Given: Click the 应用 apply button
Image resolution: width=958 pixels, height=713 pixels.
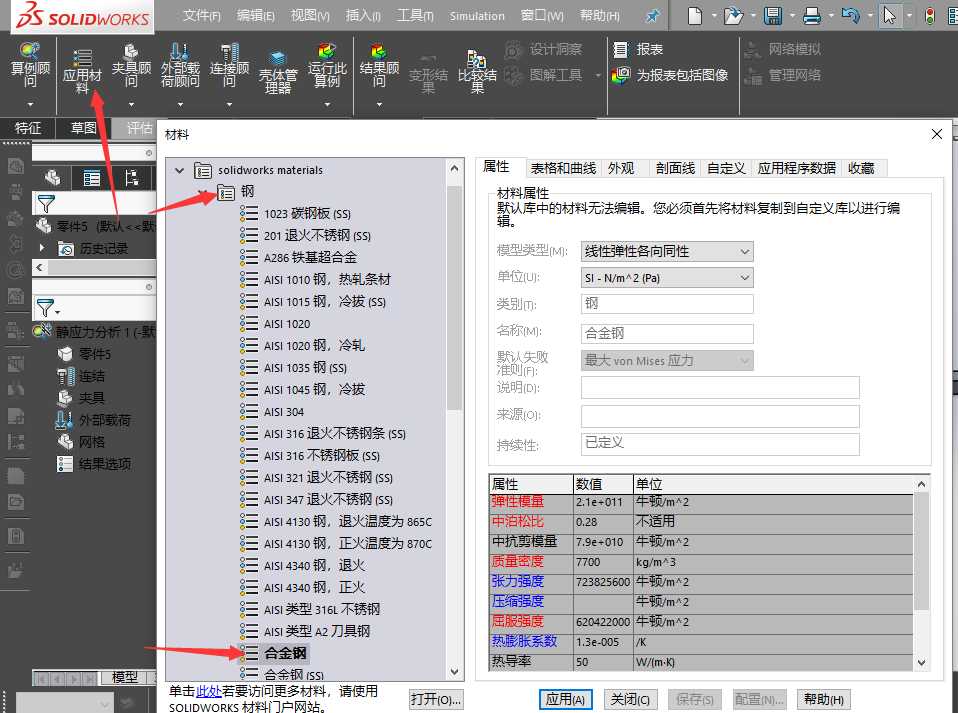Looking at the screenshot, I should (565, 700).
